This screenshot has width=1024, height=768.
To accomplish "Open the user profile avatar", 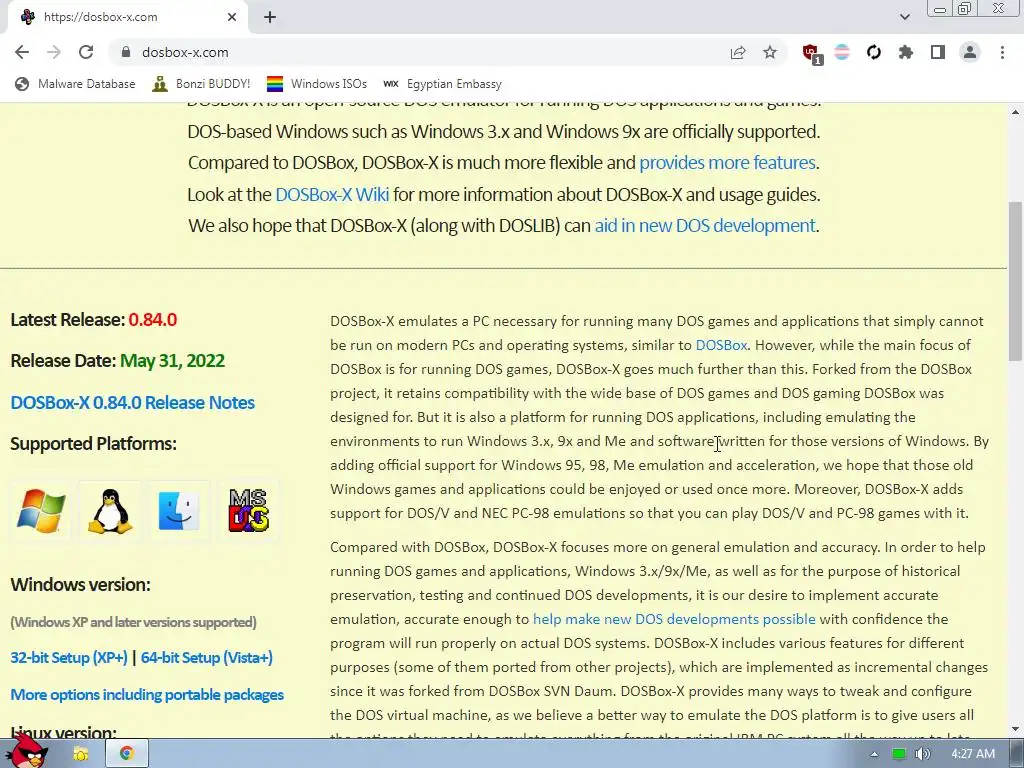I will click(970, 52).
